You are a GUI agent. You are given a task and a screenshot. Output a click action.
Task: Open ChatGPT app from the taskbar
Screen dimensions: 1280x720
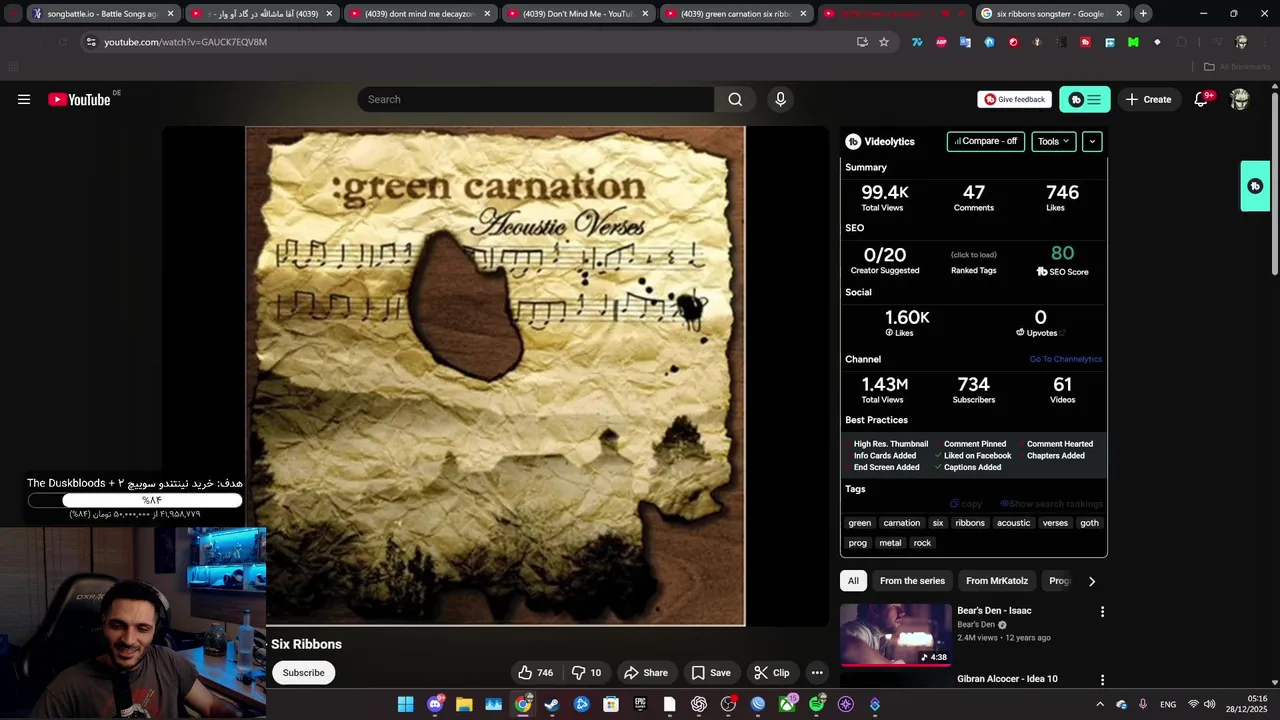pos(699,704)
